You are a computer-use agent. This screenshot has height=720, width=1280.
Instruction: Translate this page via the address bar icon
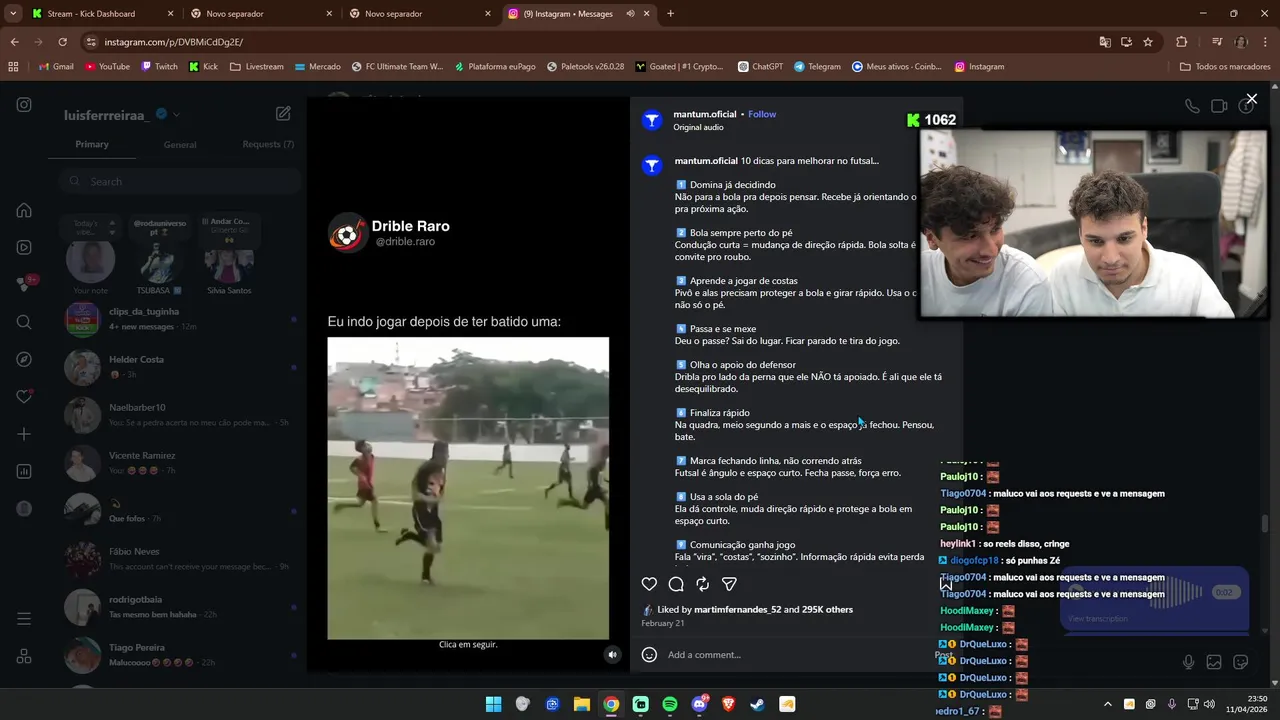pyautogui.click(x=1104, y=42)
